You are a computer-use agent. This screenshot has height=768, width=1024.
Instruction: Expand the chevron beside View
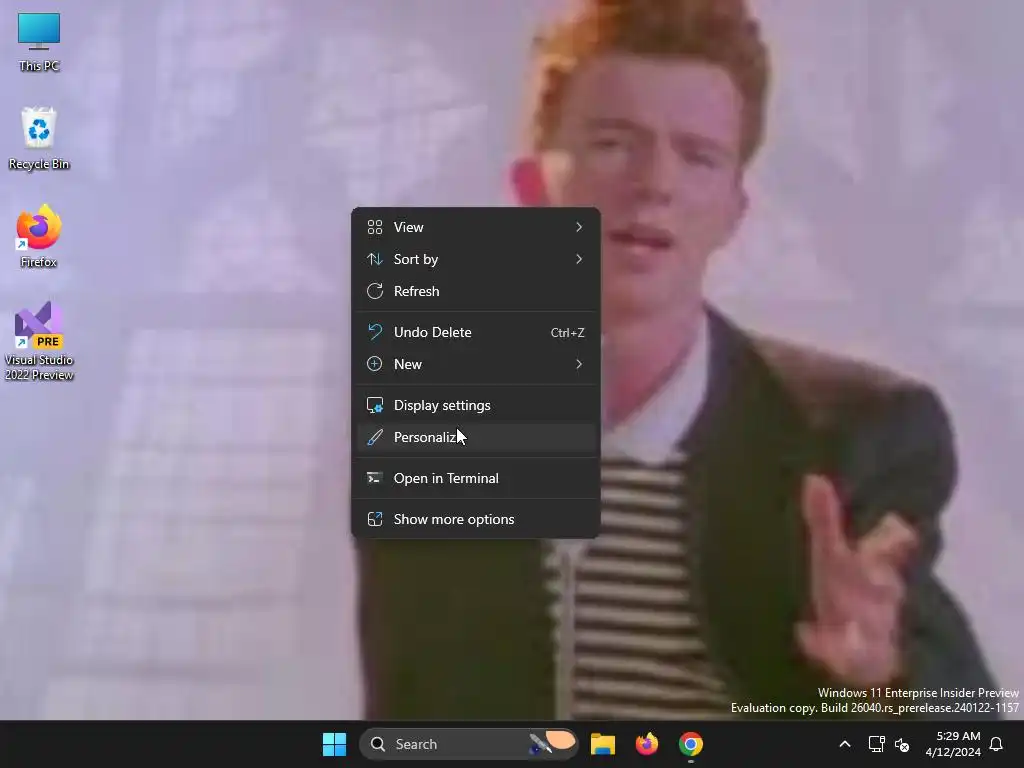[x=579, y=227]
